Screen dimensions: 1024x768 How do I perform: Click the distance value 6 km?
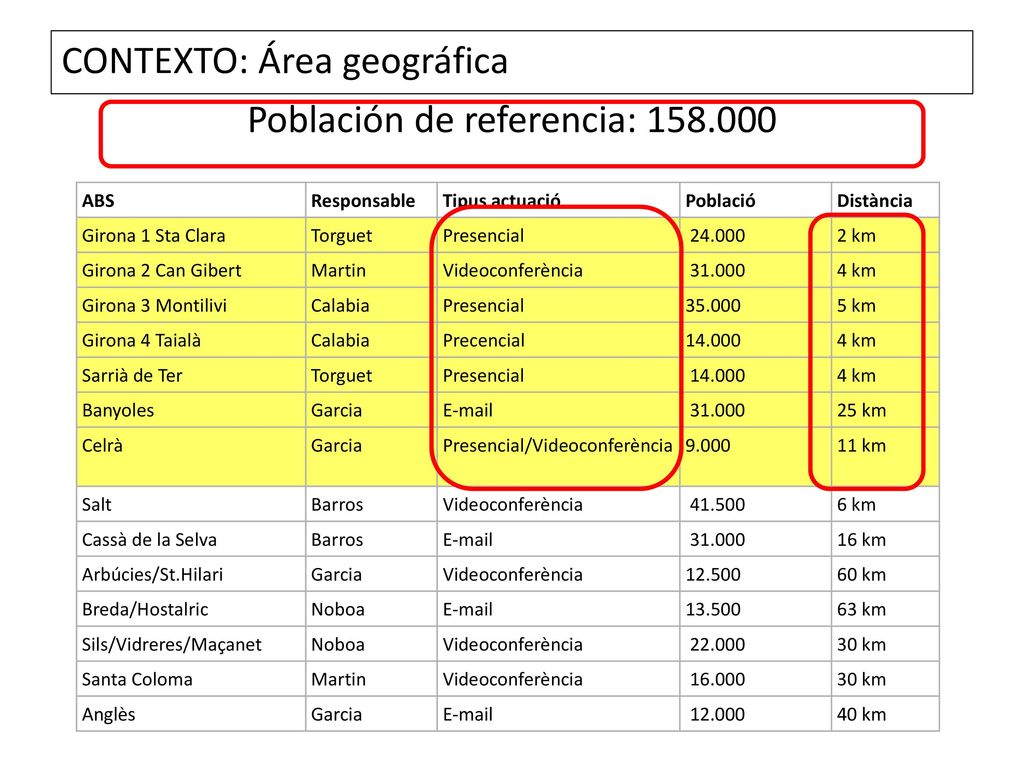point(856,504)
